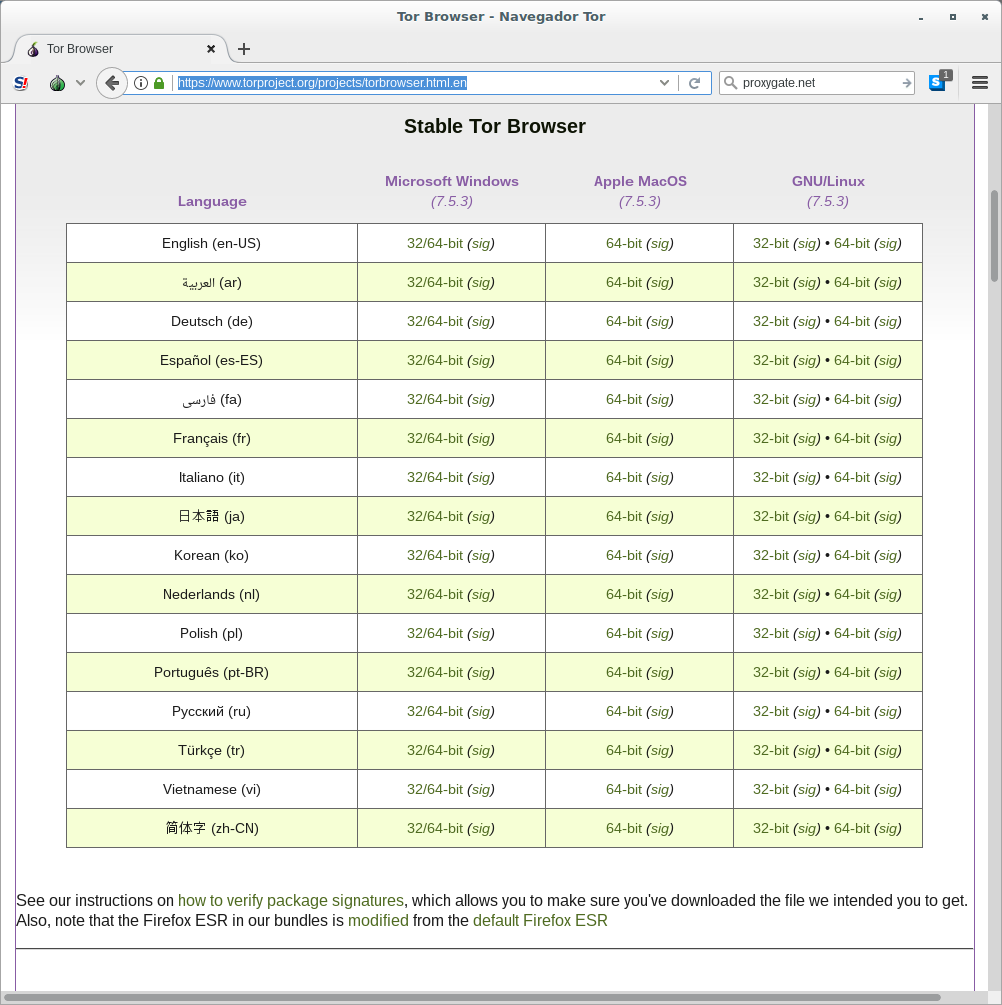The width and height of the screenshot is (1002, 1005).
Task: Open the Tor onion button
Action: (58, 83)
